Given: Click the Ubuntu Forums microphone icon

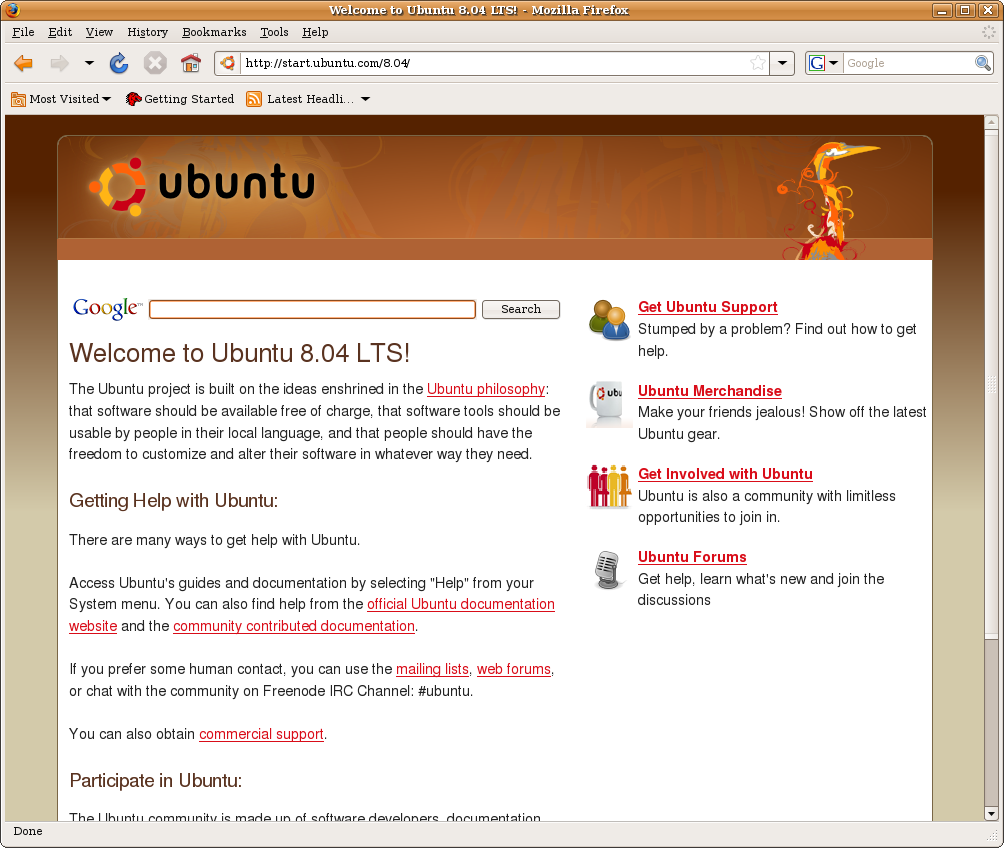Looking at the screenshot, I should (608, 569).
